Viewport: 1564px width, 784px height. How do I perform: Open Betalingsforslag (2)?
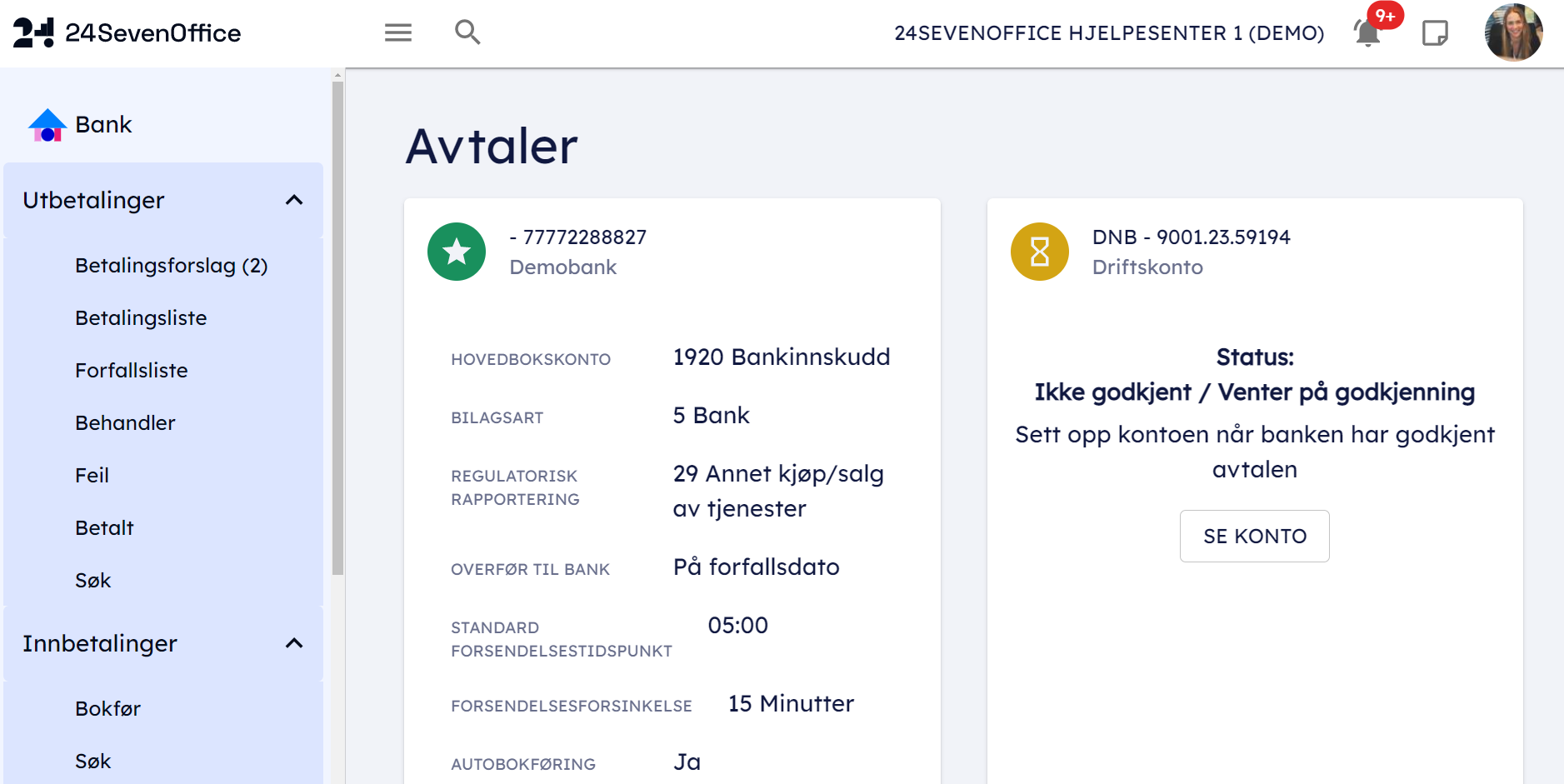[171, 266]
